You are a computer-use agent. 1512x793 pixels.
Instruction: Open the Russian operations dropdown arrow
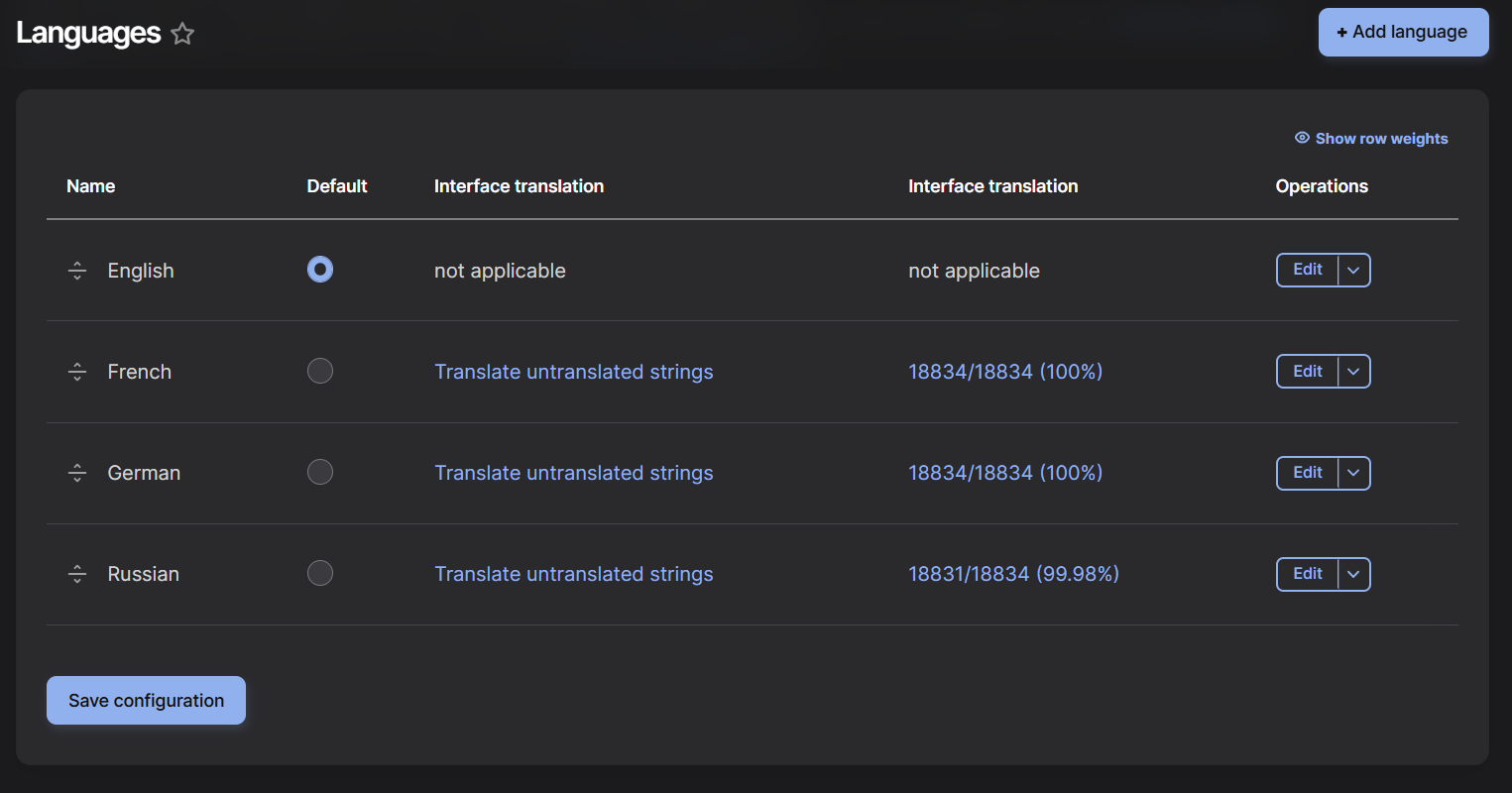(1353, 575)
